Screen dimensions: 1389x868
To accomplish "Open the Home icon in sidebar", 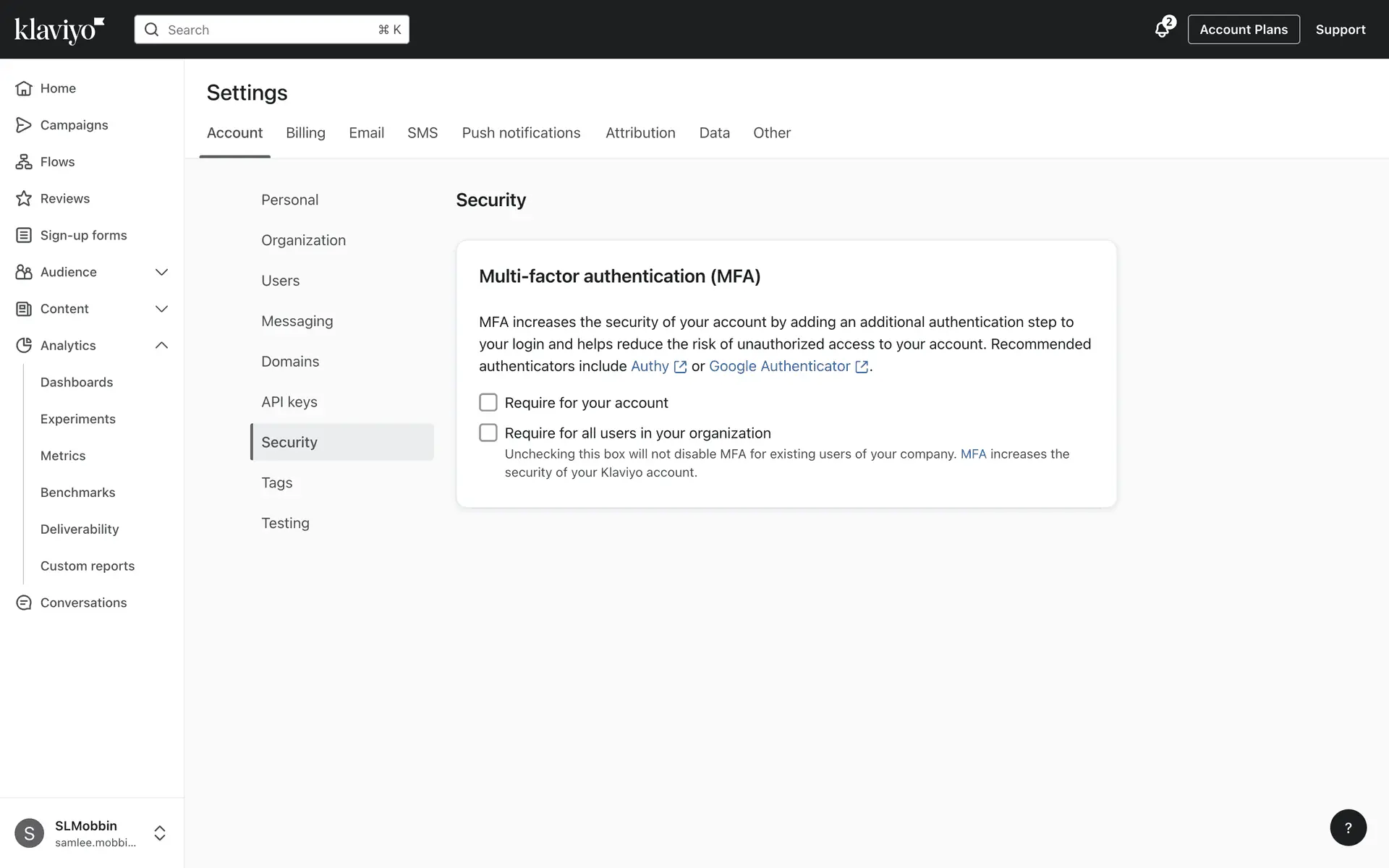I will [x=24, y=88].
